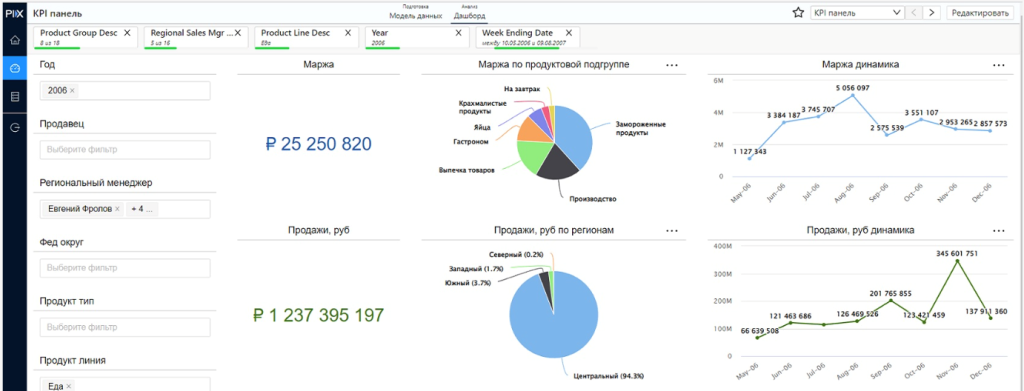The height and width of the screenshot is (391, 1024).
Task: Open the home icon in the sidebar
Action: pos(14,40)
